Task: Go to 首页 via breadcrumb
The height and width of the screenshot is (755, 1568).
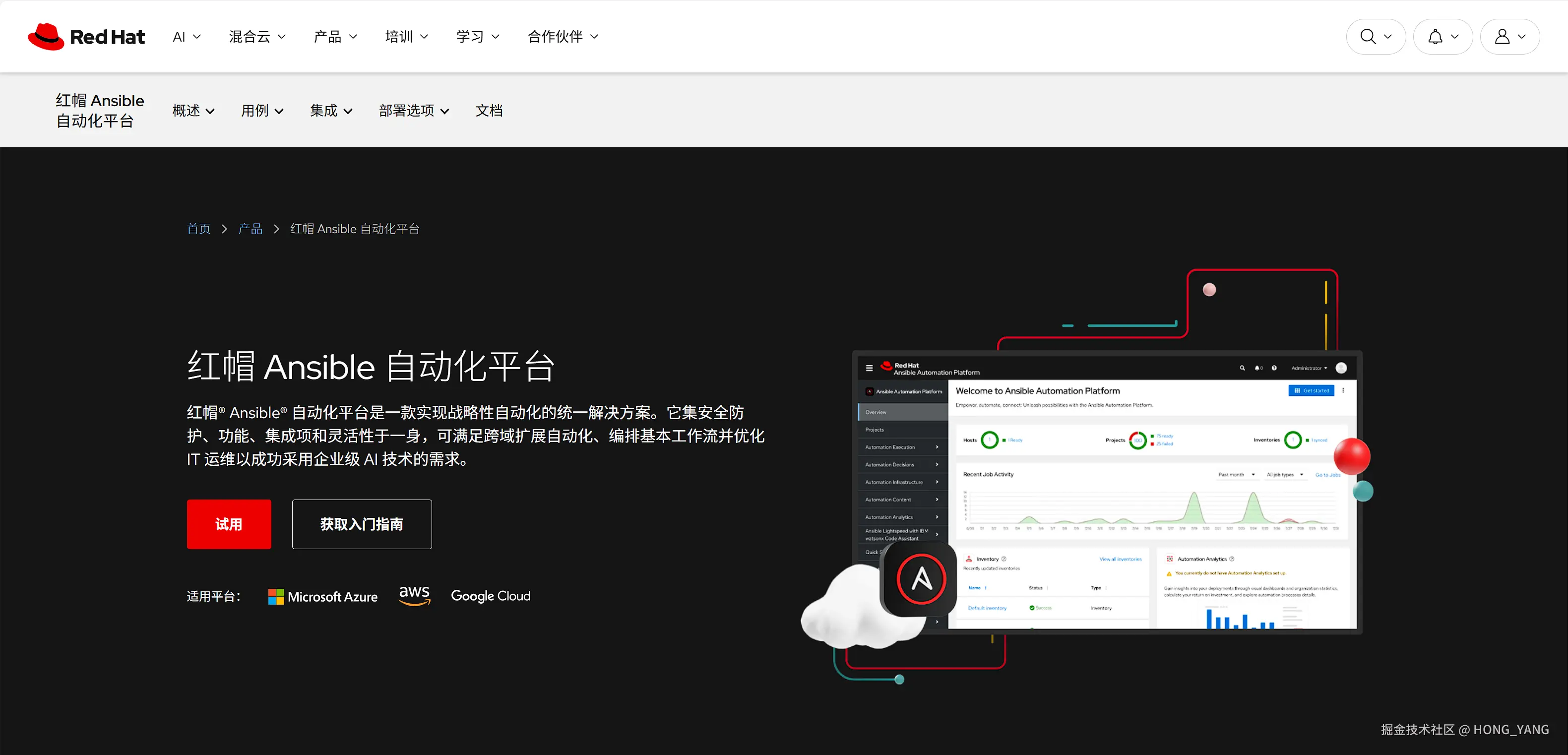Action: [198, 228]
